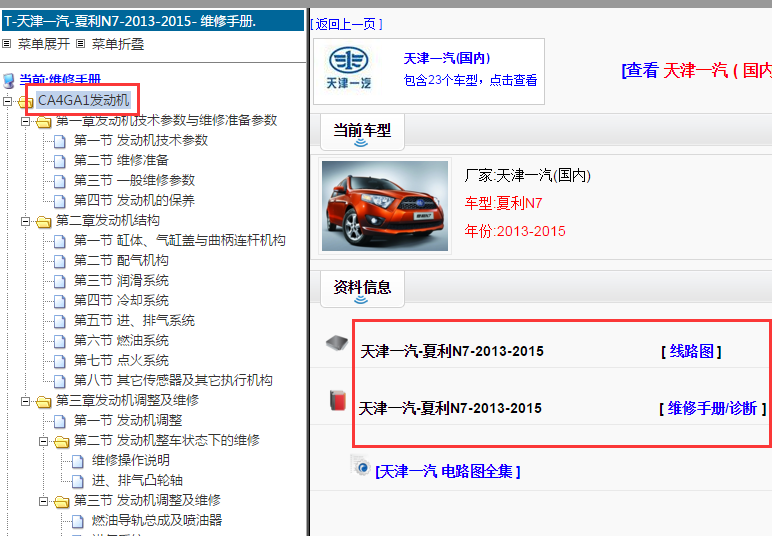Go back via 返回上一页 link
Screen dimensions: 772x536
[x=347, y=24]
